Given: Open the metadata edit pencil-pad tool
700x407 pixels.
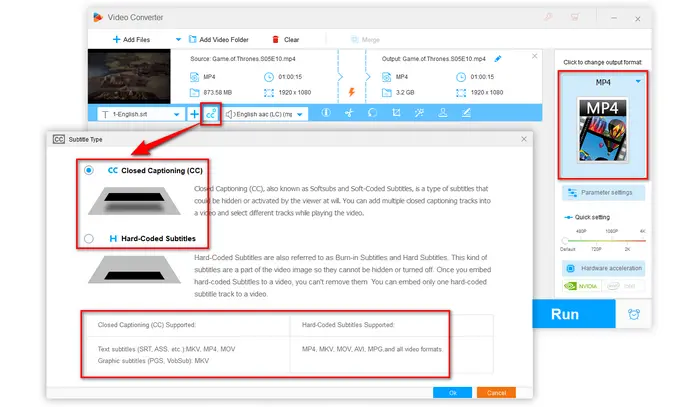Looking at the screenshot, I should 466,113.
